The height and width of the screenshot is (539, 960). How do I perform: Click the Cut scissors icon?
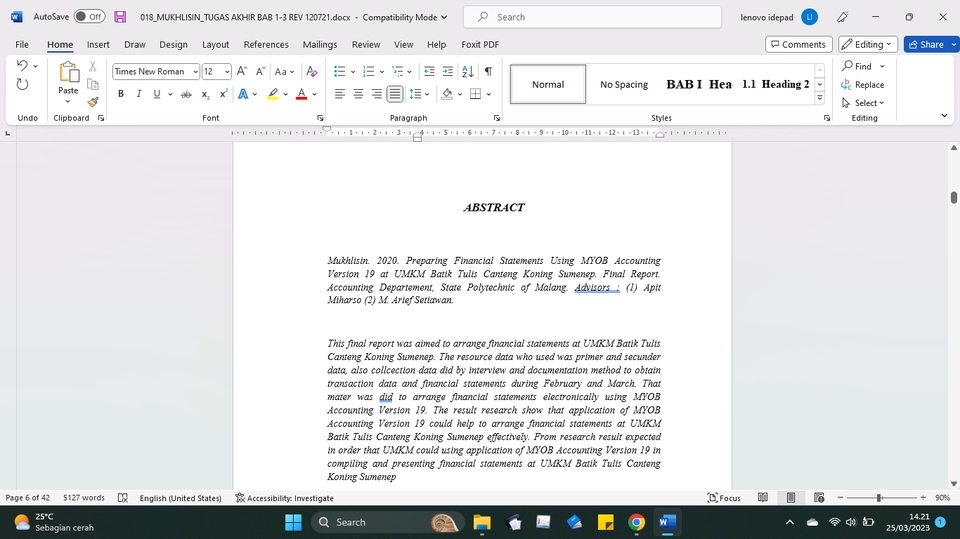(92, 66)
